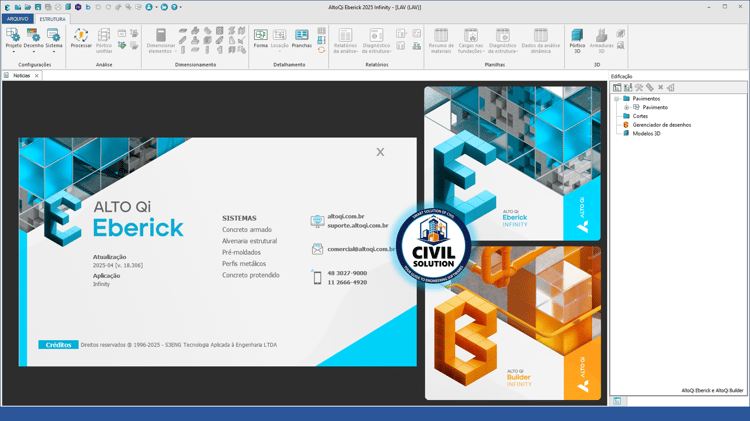
Task: Click the panel icon below Edificação tree
Action: click(x=617, y=401)
